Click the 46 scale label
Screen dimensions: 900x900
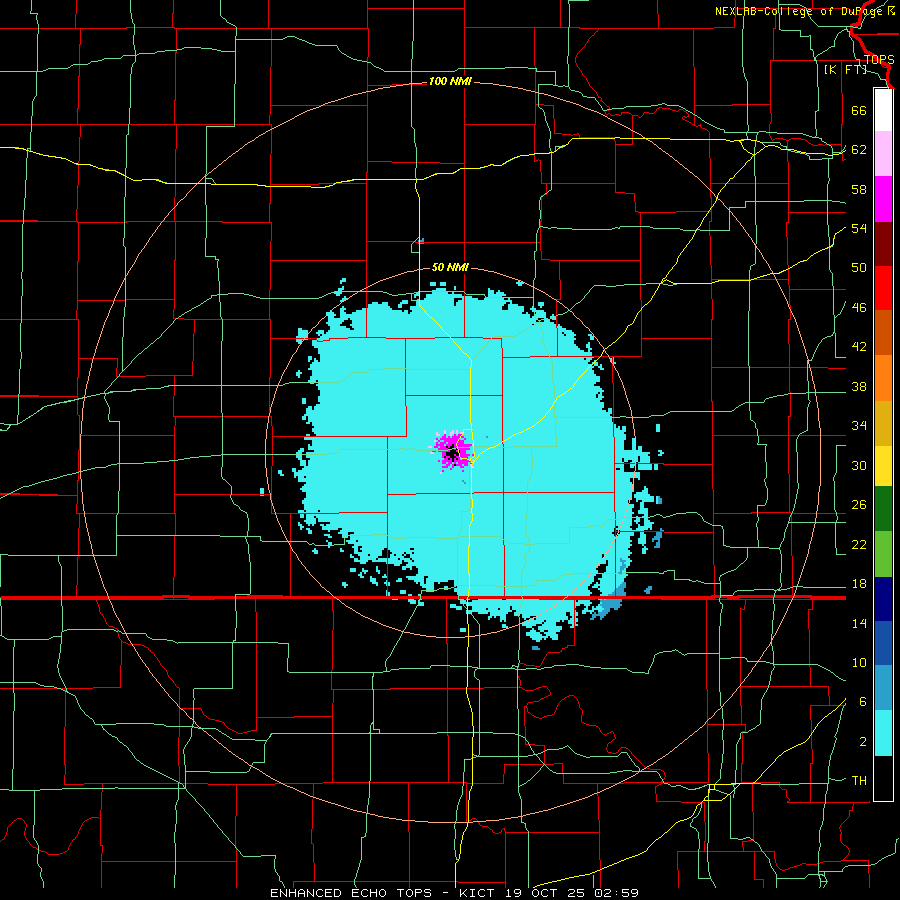859,308
